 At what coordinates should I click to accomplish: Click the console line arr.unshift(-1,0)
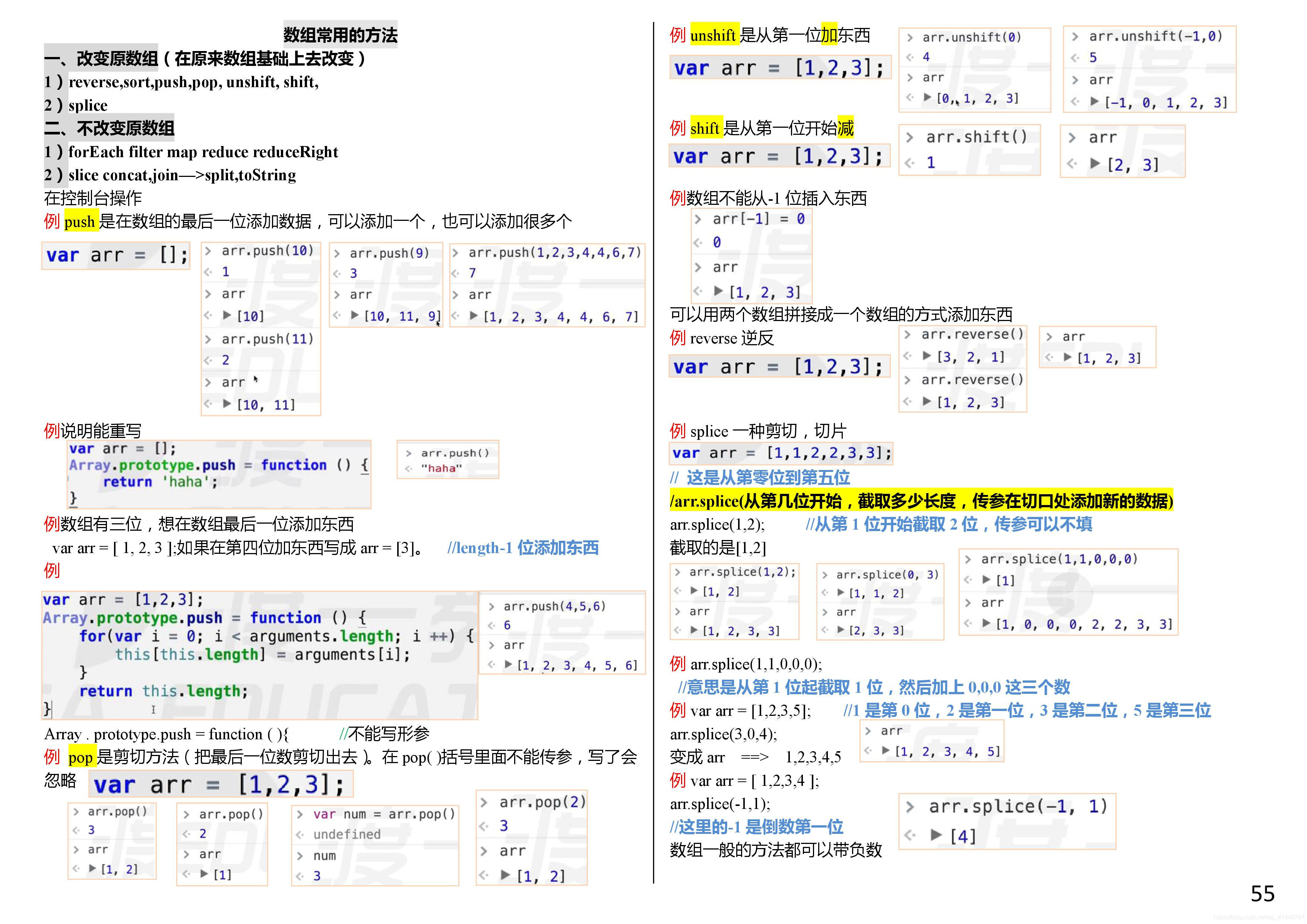[x=1156, y=36]
